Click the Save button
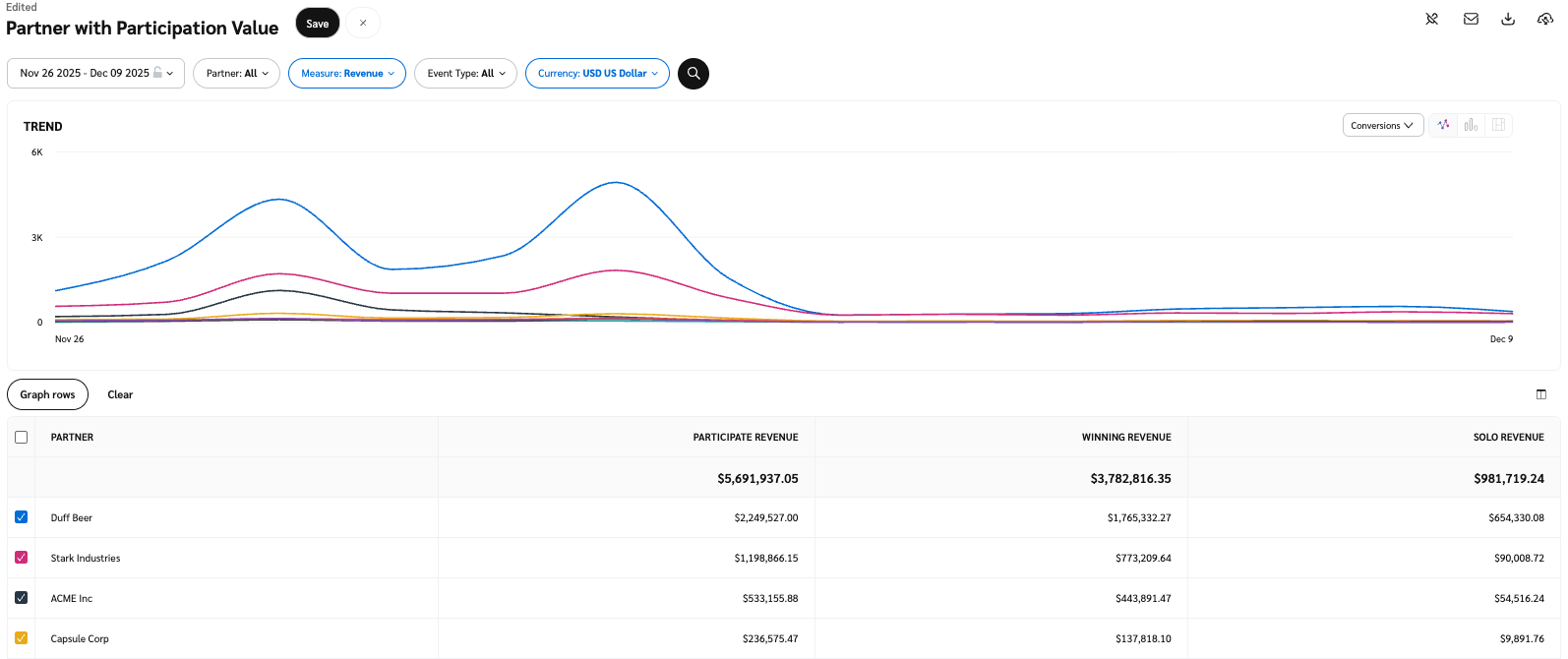Image resolution: width=1568 pixels, height=659 pixels. point(317,24)
